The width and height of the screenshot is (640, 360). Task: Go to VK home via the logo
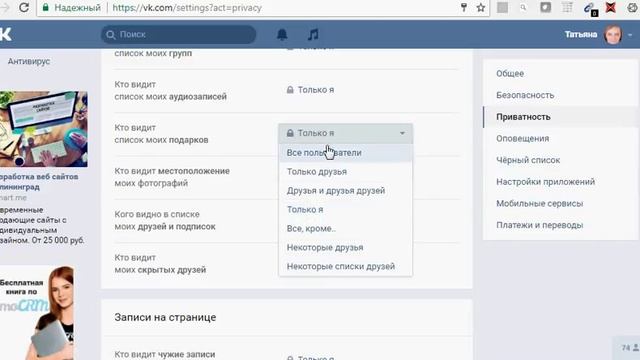(6, 35)
